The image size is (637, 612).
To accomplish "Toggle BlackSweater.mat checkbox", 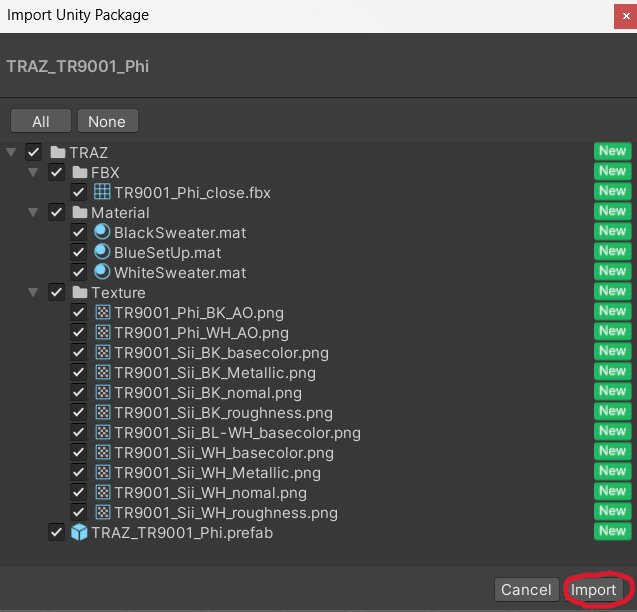I will pyautogui.click(x=78, y=232).
